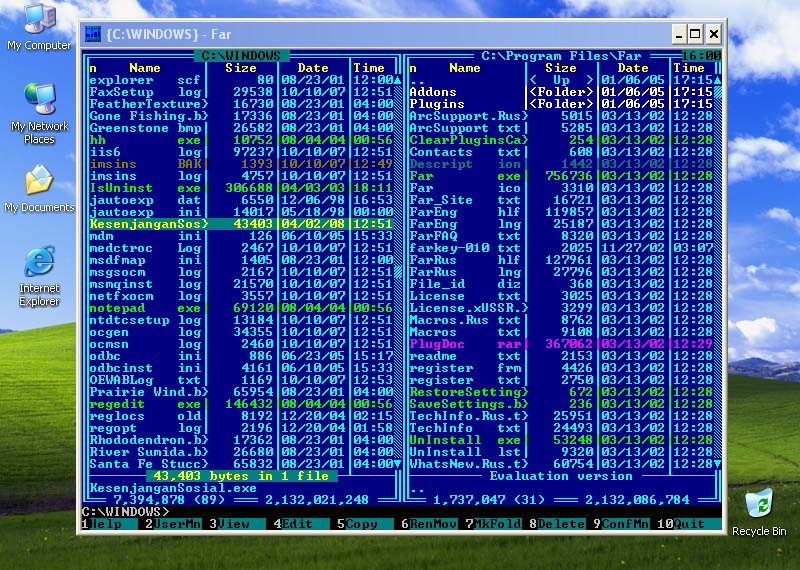Select Contacts txt file
Viewport: 800px width, 570px height.
(x=561, y=152)
